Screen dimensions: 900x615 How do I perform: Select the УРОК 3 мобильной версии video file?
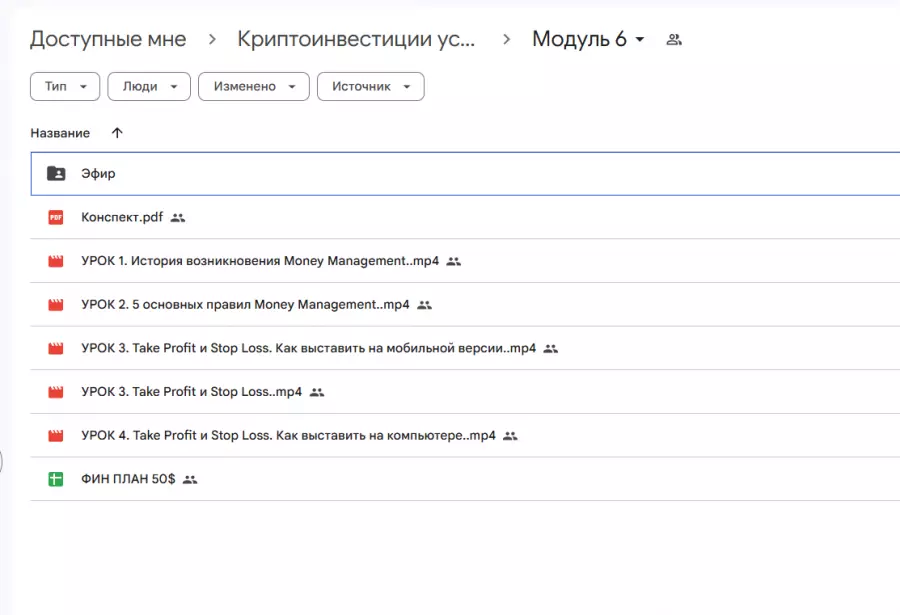click(308, 349)
